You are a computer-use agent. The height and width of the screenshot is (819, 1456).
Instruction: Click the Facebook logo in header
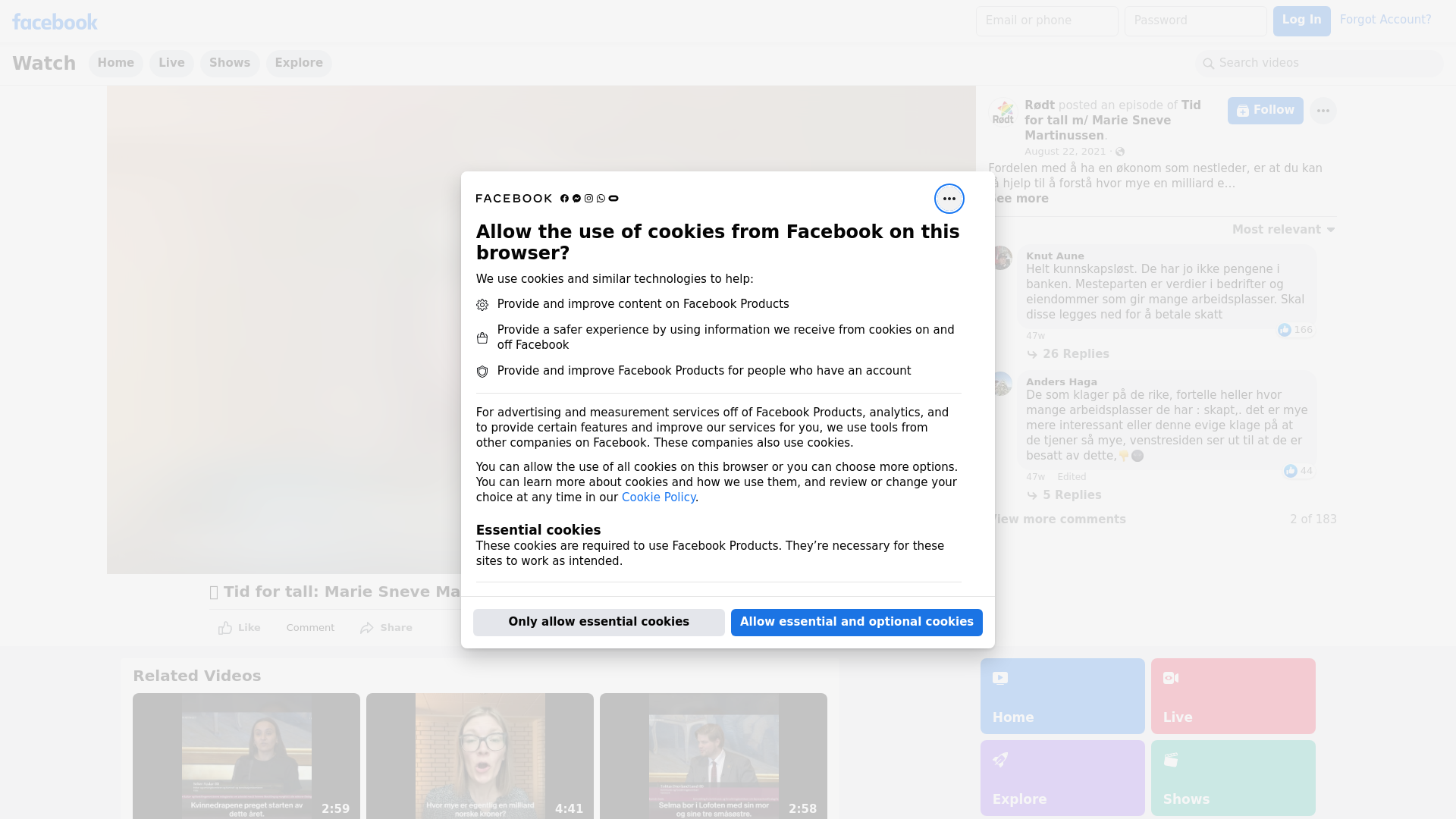[x=55, y=22]
